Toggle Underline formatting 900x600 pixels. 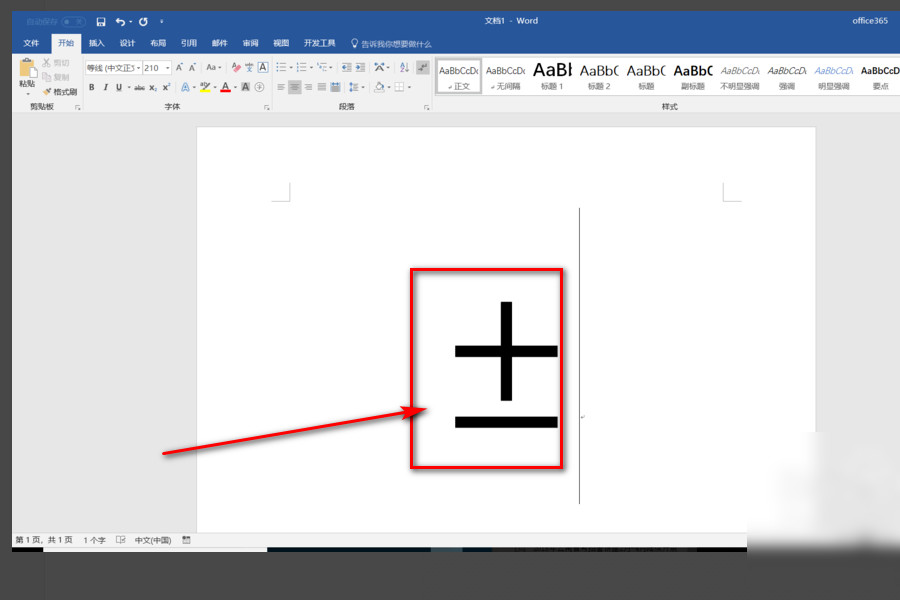[119, 87]
